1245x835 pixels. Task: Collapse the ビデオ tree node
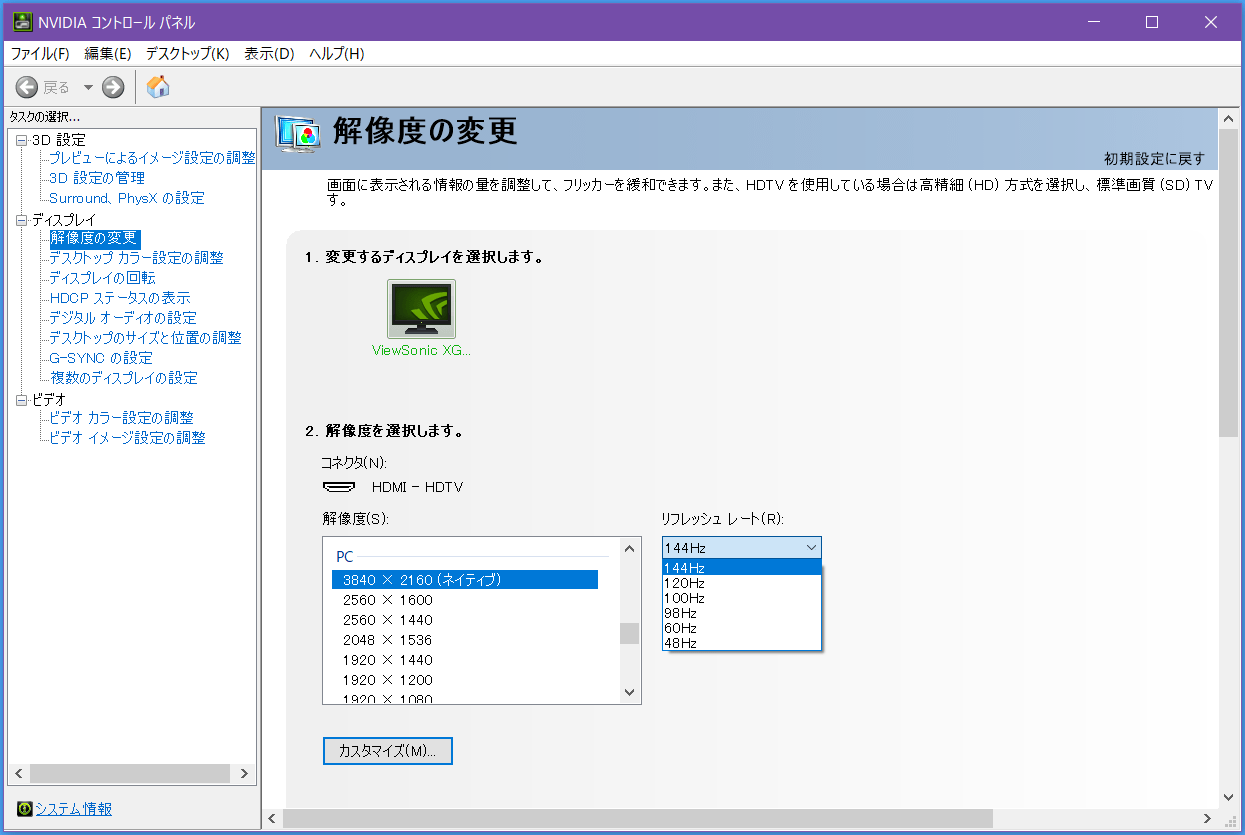pyautogui.click(x=21, y=399)
